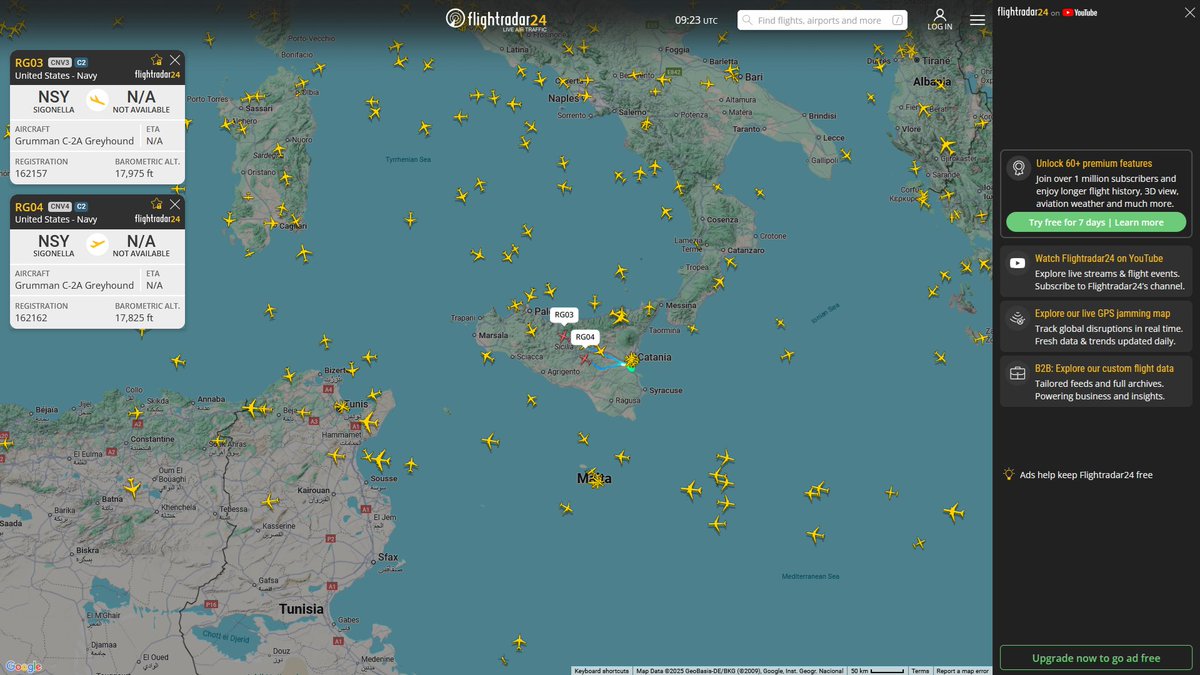Click the United States - Navy text in the RG03 card
Image resolution: width=1200 pixels, height=675 pixels.
56,75
